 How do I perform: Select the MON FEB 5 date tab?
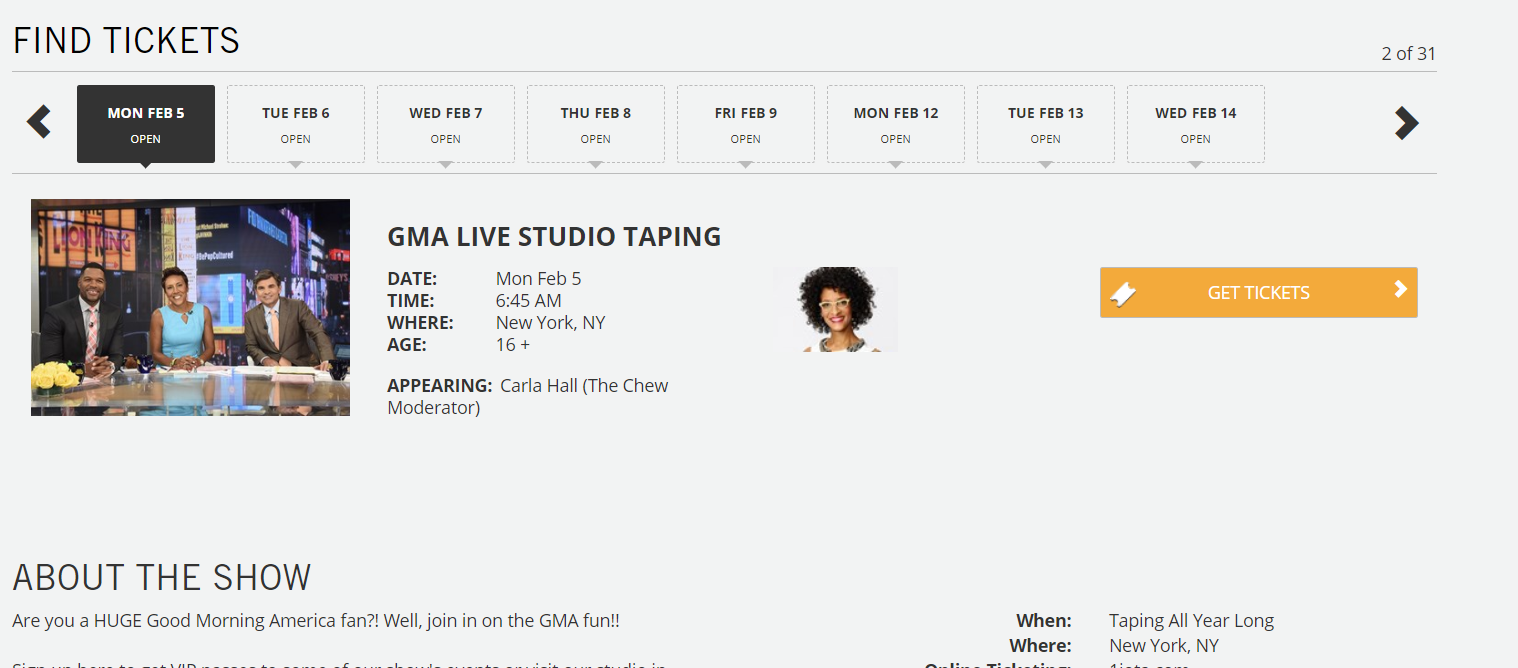coord(146,124)
